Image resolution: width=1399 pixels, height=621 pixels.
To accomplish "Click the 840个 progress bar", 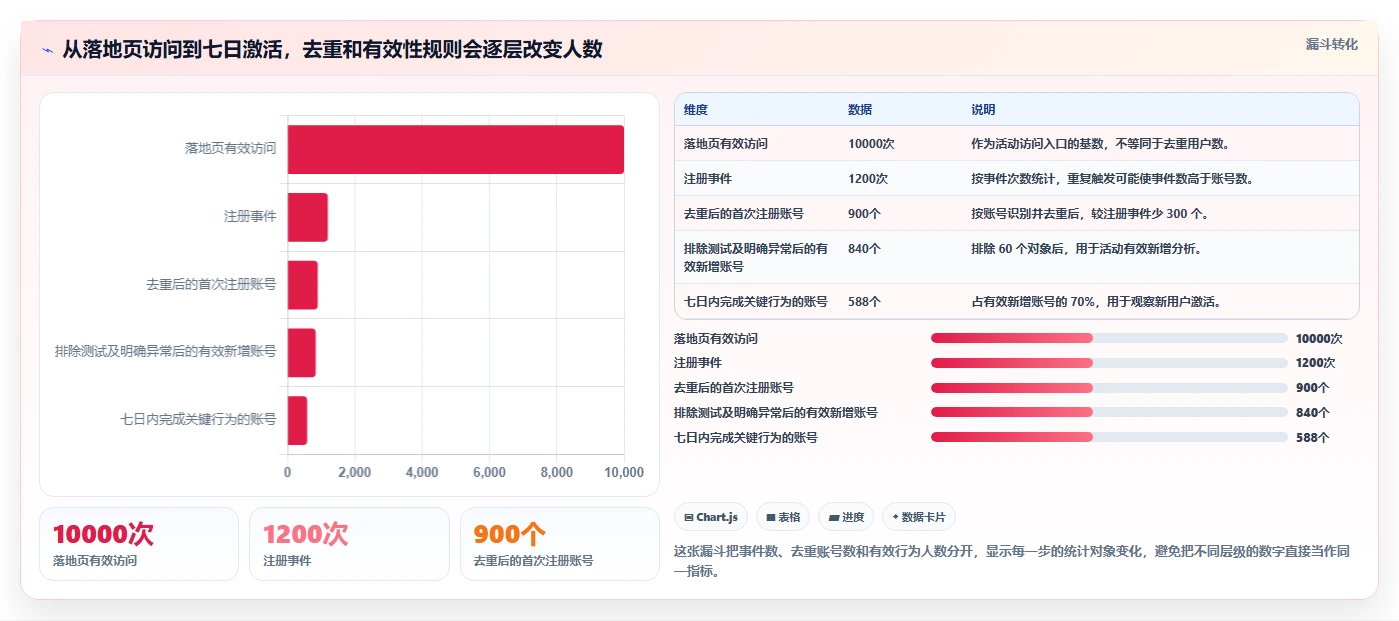I will (1109, 412).
